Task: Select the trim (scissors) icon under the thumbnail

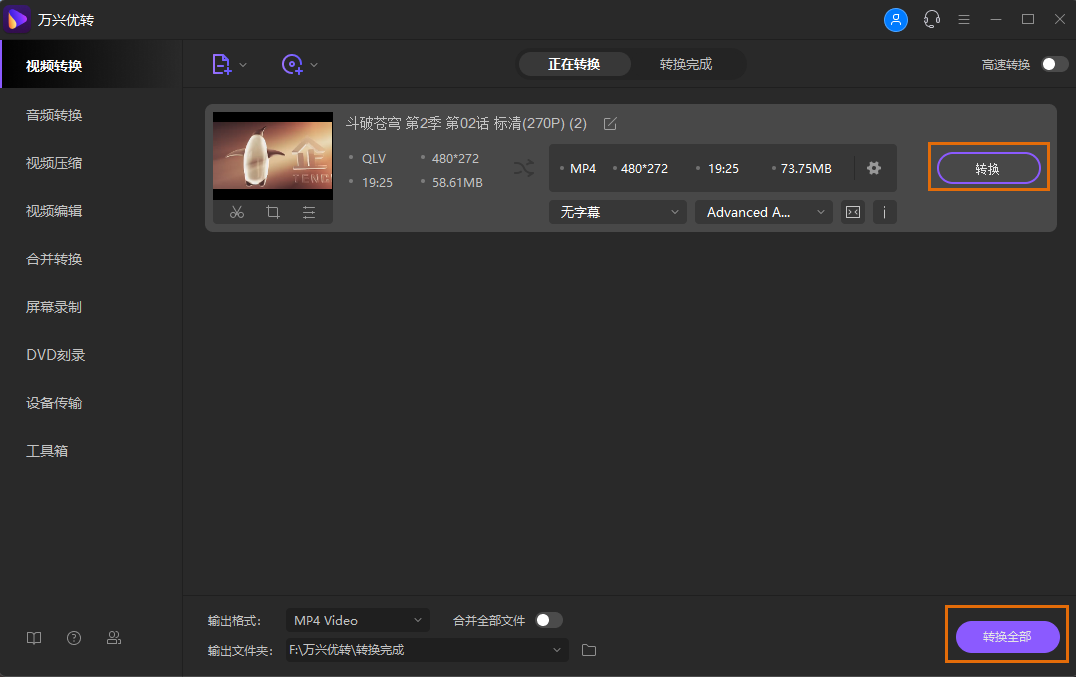Action: tap(237, 212)
